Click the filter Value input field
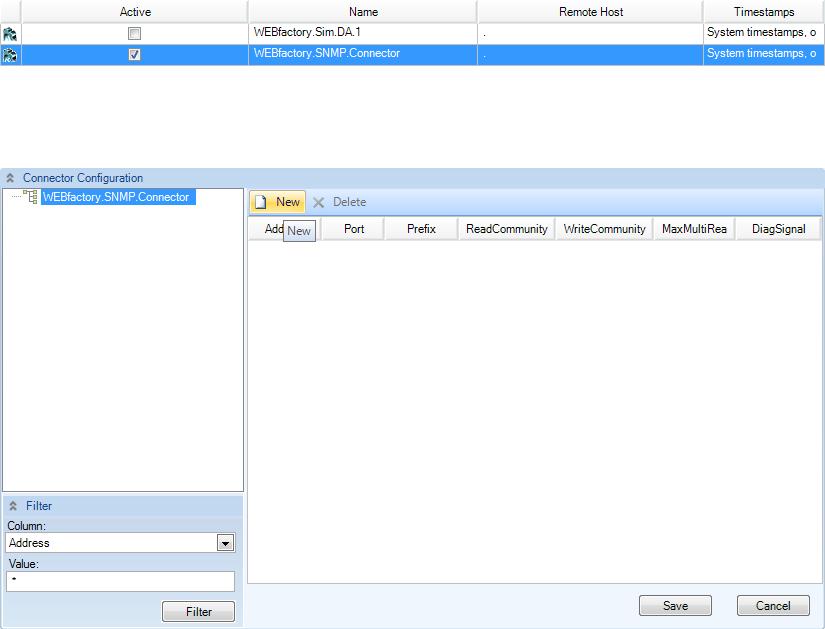The height and width of the screenshot is (629, 825). 120,581
